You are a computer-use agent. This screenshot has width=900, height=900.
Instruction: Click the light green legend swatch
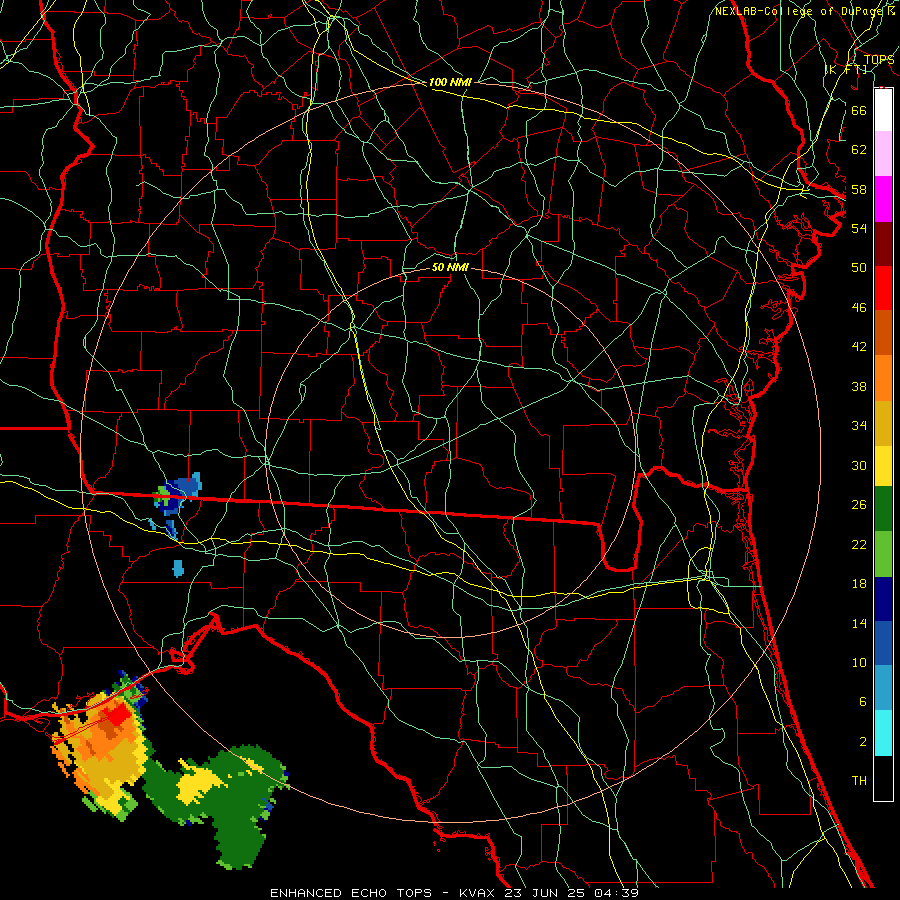[883, 554]
